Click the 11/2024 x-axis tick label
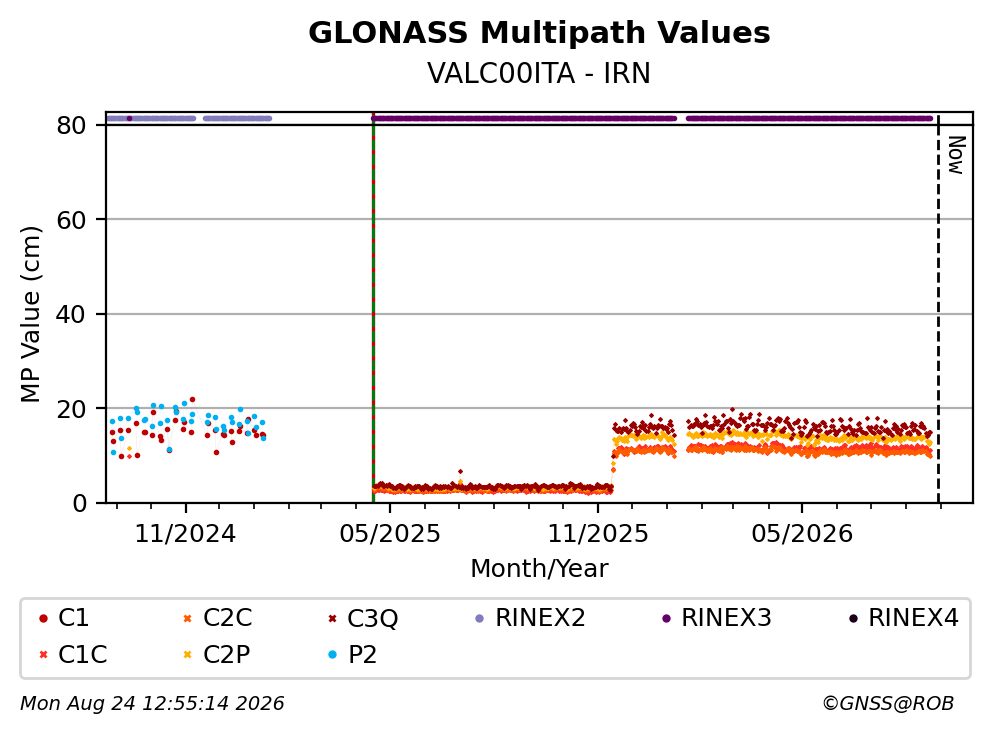The height and width of the screenshot is (734, 993). 185,534
